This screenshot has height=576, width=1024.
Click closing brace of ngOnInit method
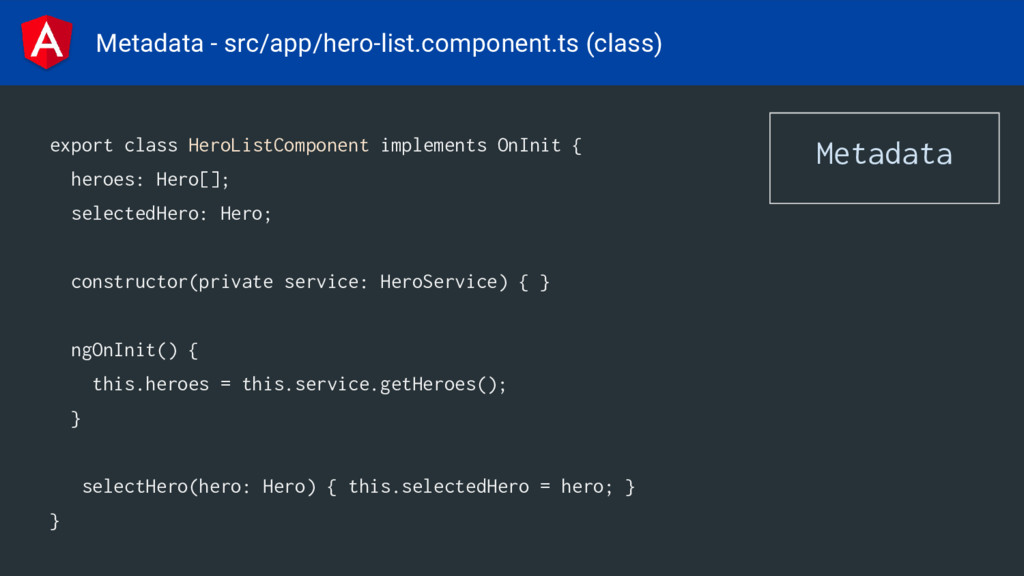pos(76,419)
